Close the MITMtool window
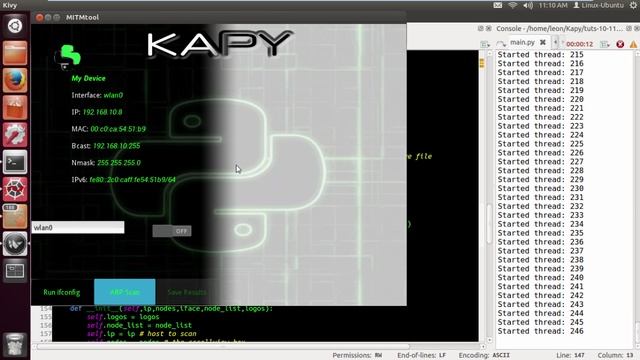The width and height of the screenshot is (640, 360). coord(39,18)
